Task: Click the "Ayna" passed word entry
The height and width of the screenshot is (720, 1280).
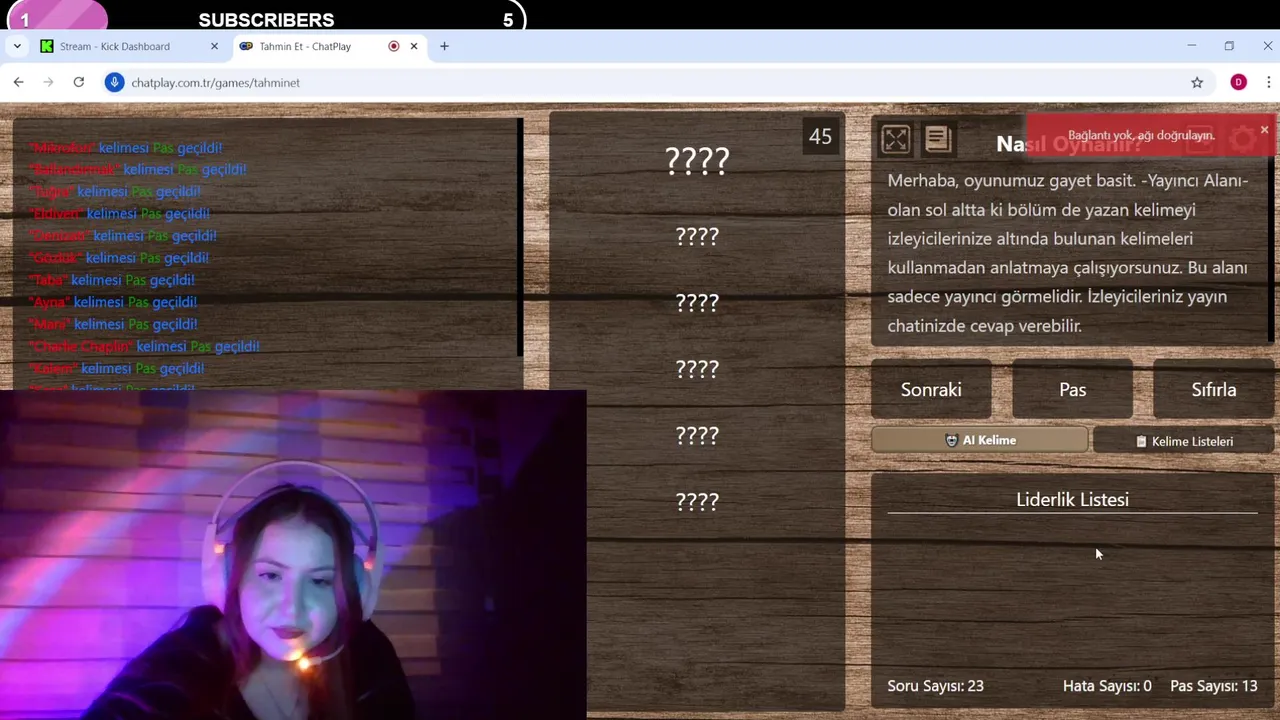Action: (113, 302)
